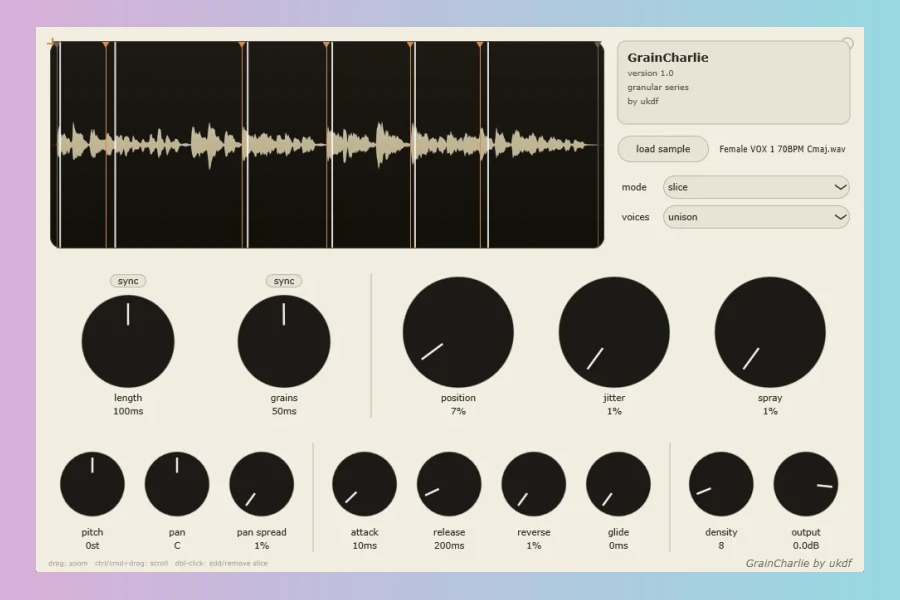Click the length knob
Viewport: 900px width, 600px height.
[128, 342]
